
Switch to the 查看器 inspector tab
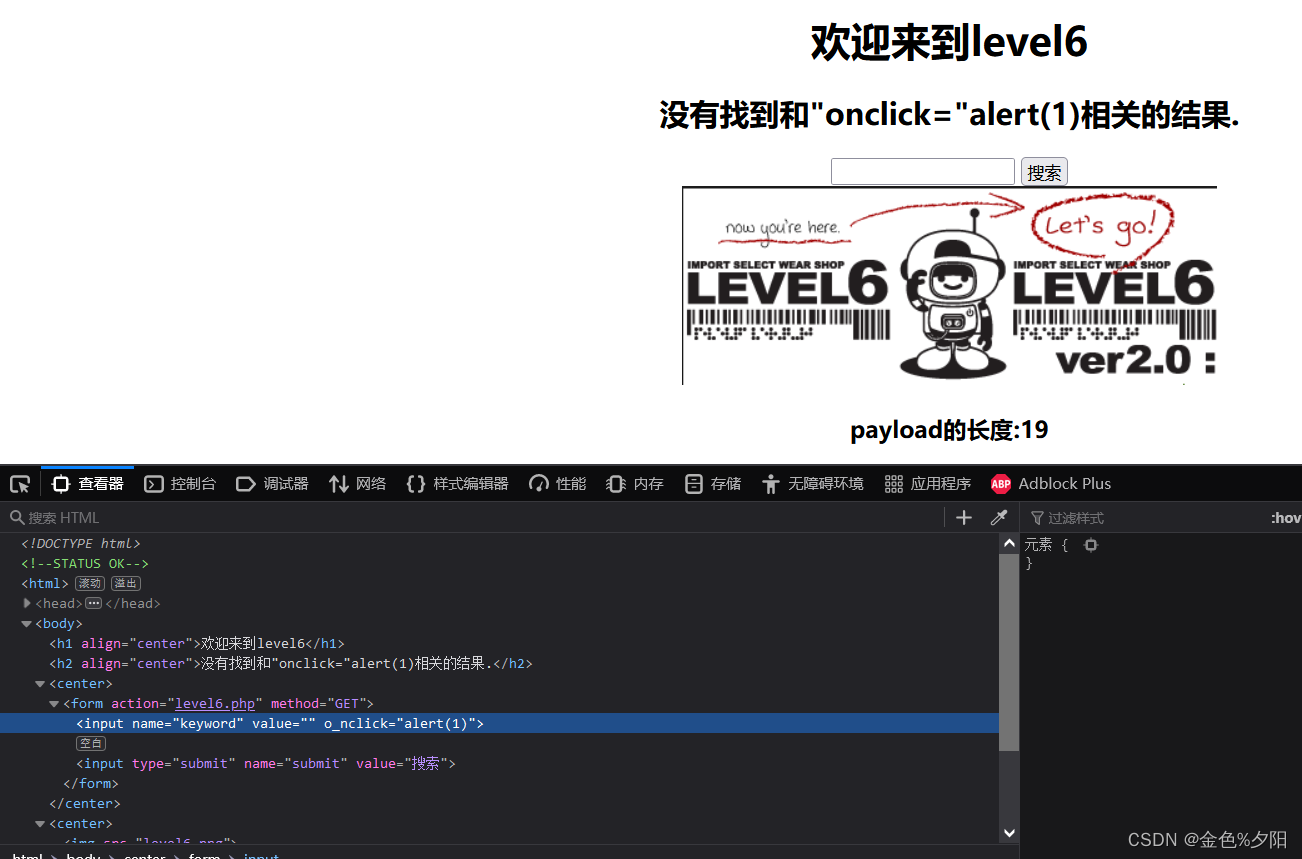tap(87, 484)
